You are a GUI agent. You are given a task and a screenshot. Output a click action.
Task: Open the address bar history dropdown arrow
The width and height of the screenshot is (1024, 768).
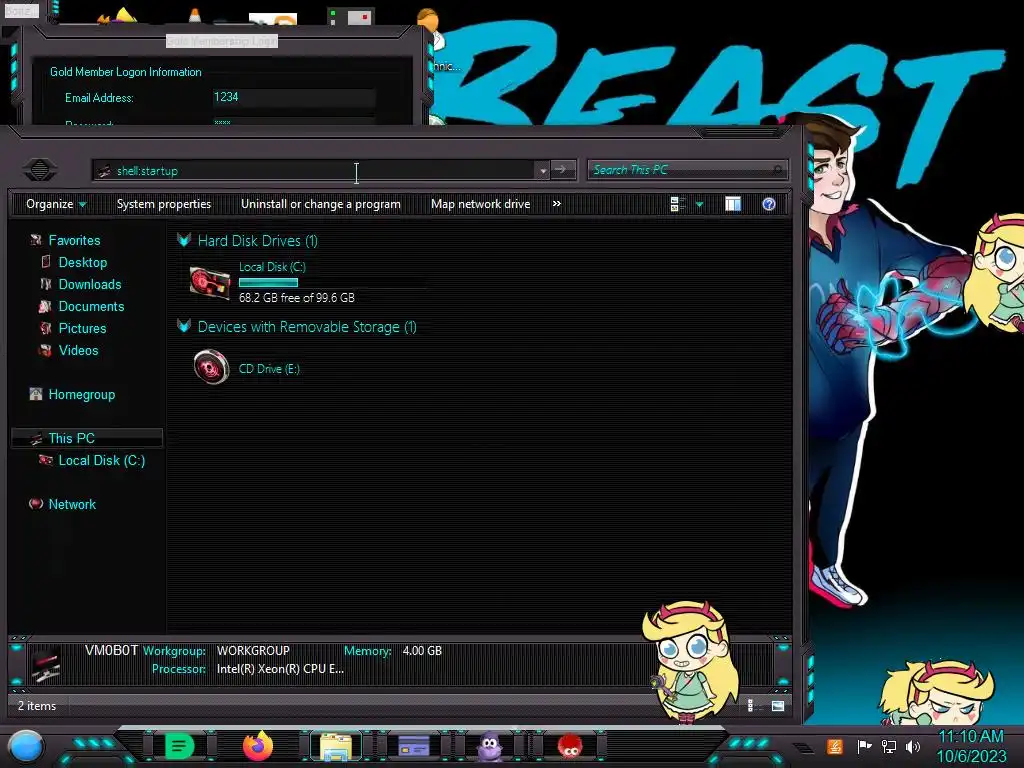(x=543, y=170)
